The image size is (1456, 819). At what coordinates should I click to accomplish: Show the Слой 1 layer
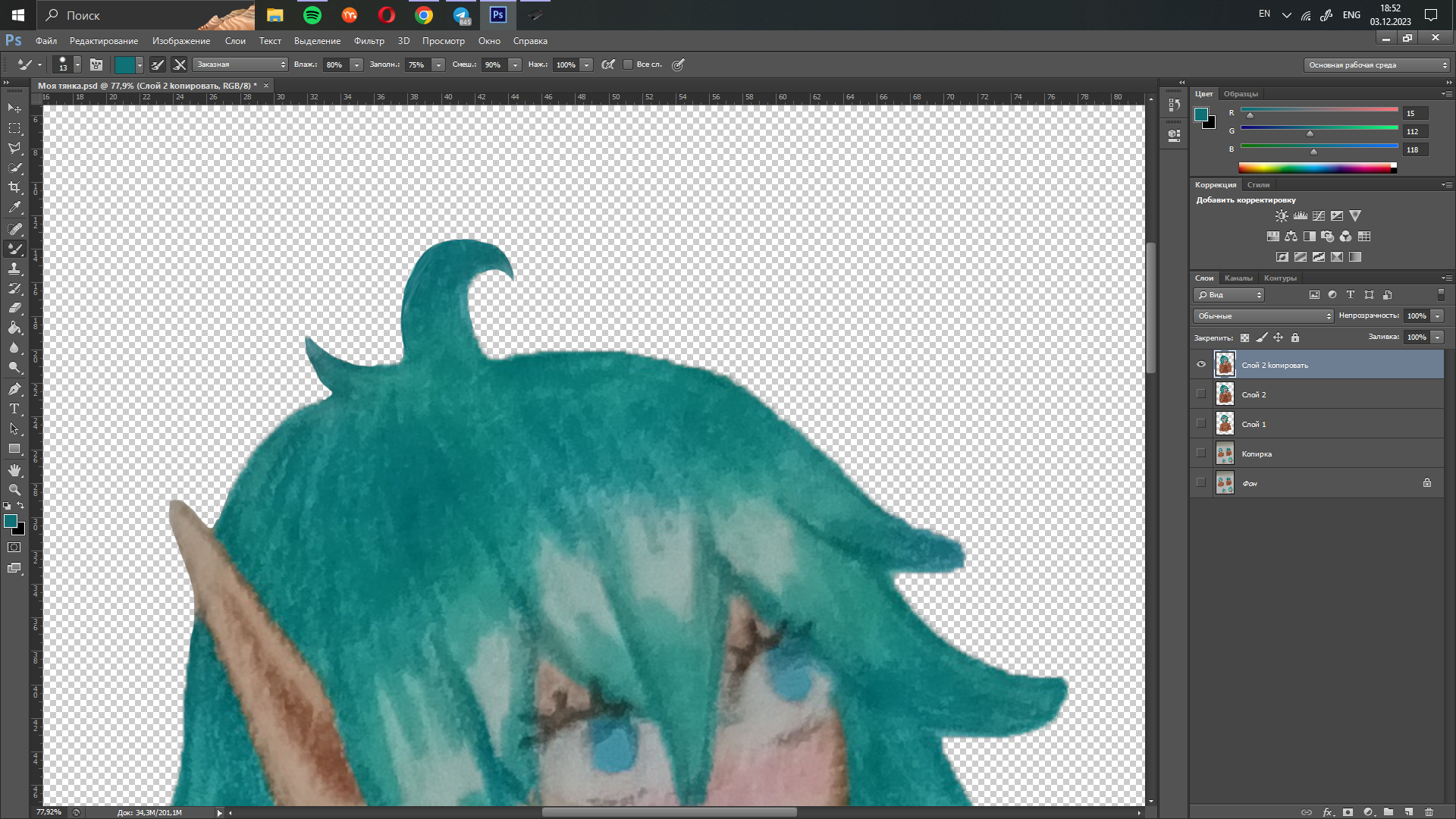[1201, 423]
